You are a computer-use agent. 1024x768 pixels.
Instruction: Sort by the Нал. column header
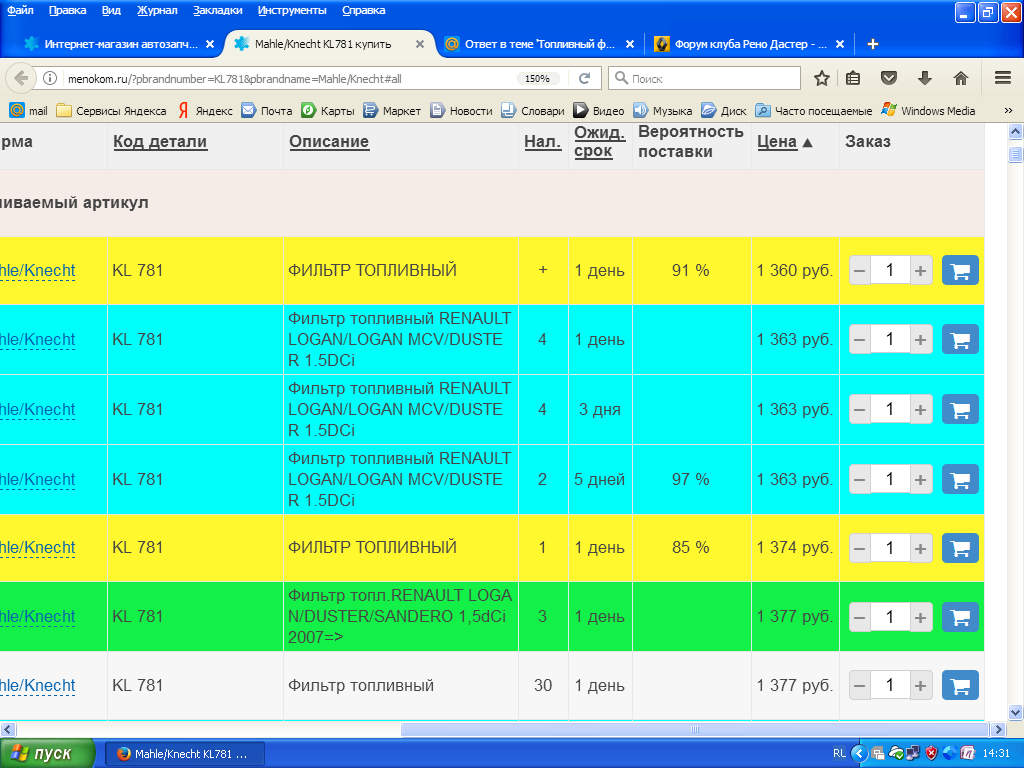[x=543, y=142]
